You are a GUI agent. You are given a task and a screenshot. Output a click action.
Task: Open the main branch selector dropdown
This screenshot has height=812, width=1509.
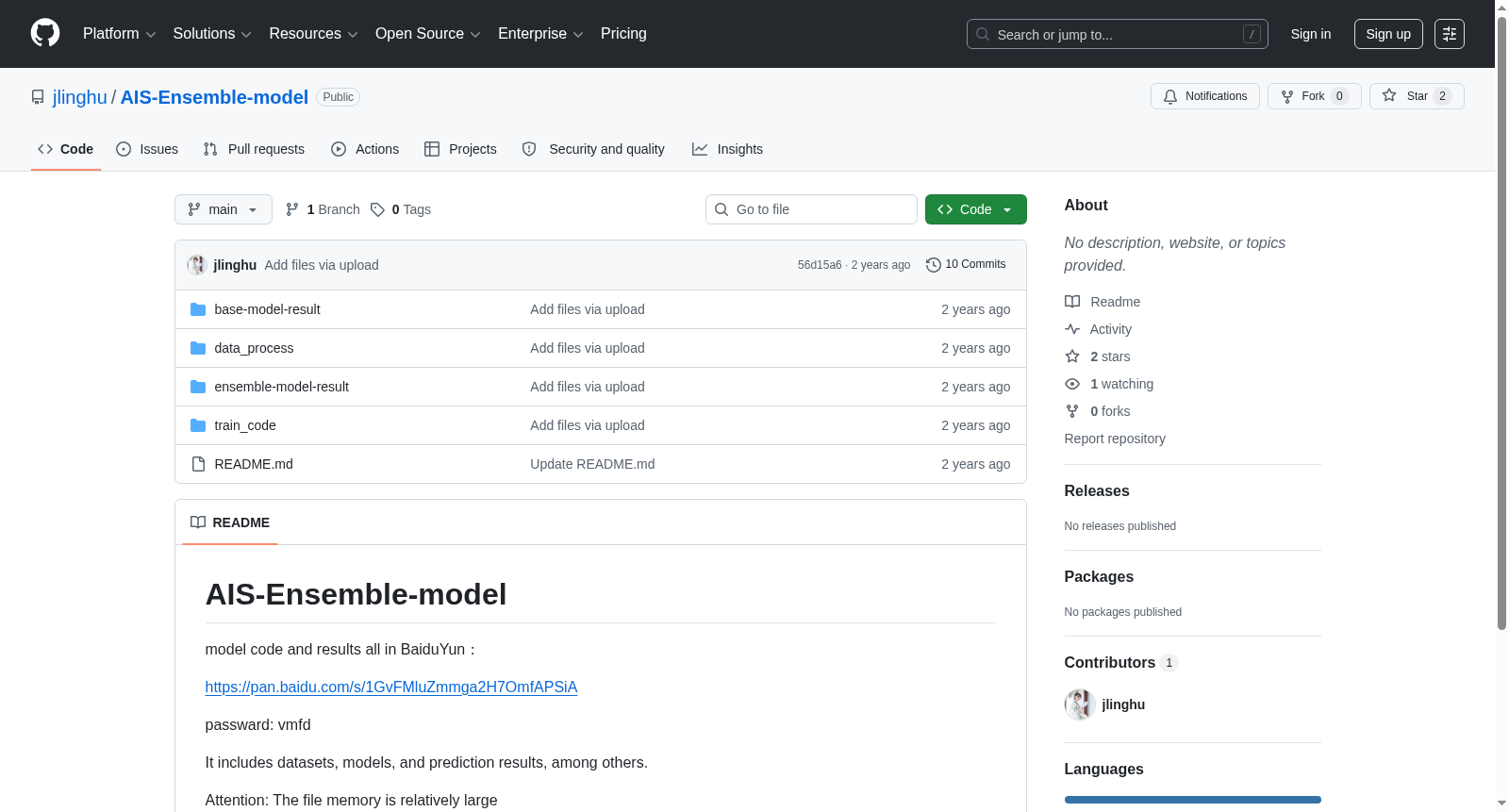(224, 209)
